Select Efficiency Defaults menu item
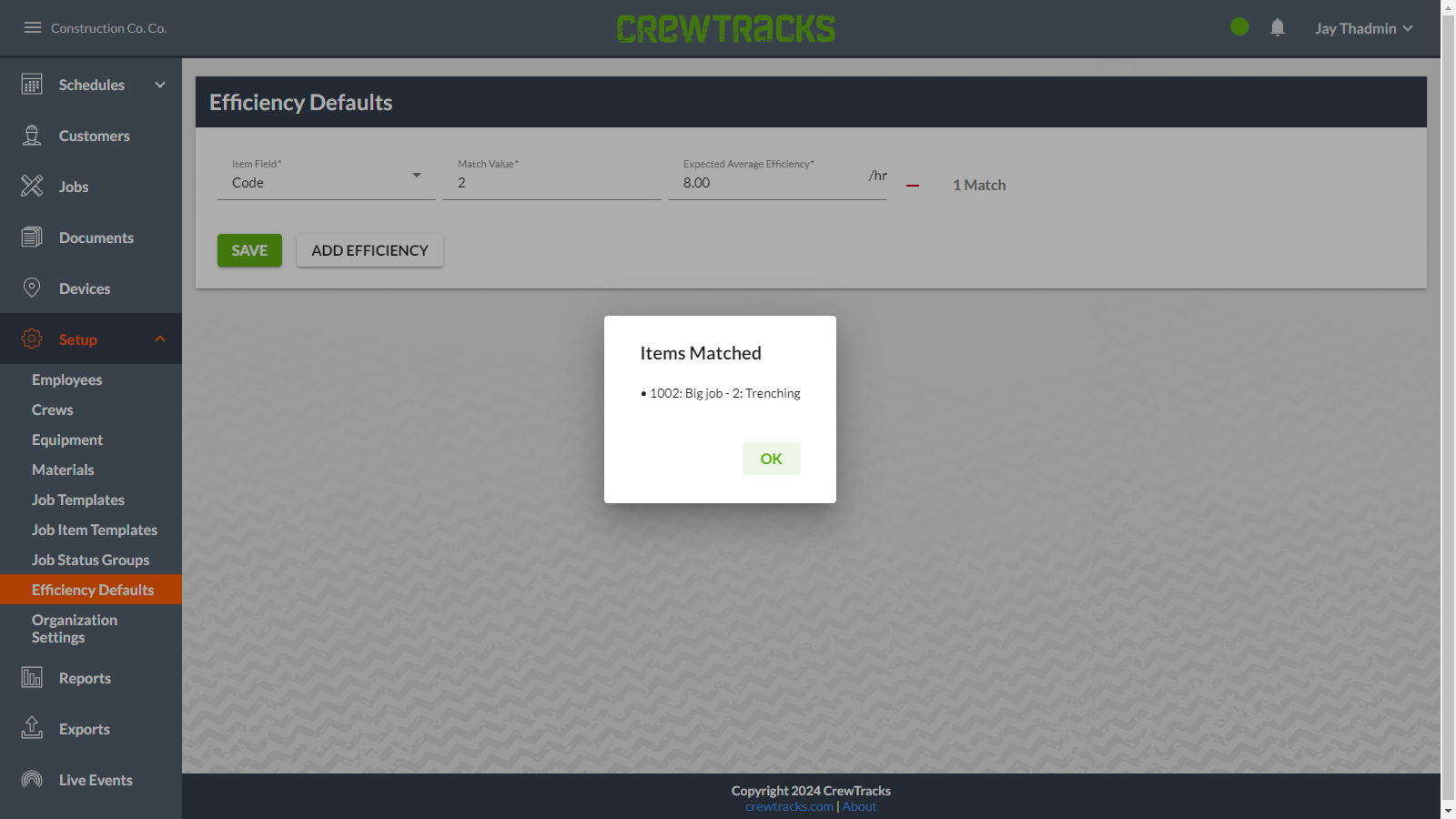 pyautogui.click(x=91, y=590)
